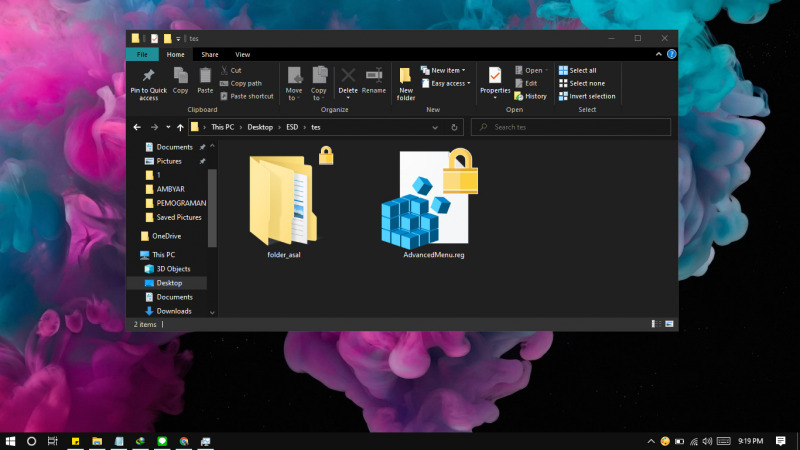The width and height of the screenshot is (800, 450).
Task: Open the Start menu
Action: 10,441
